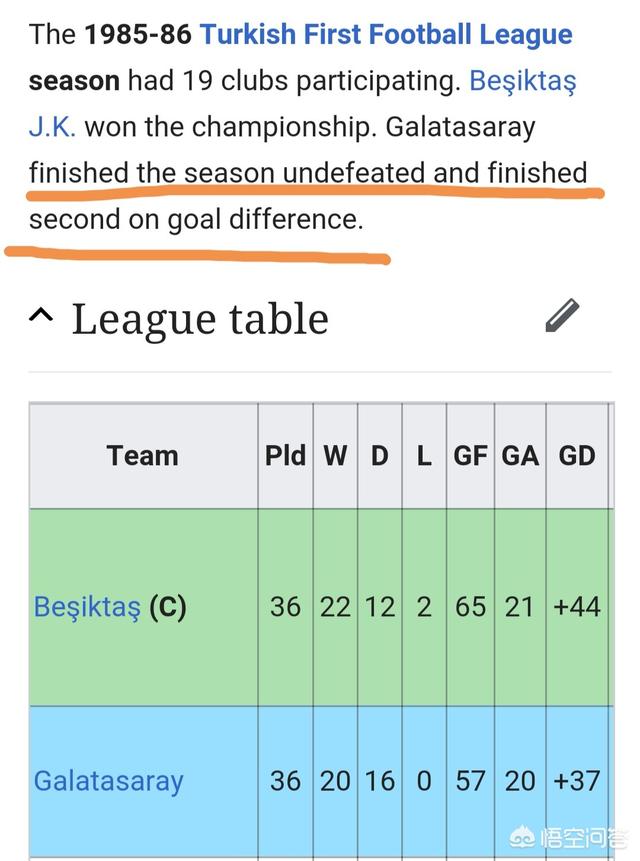This screenshot has width=640, height=861.
Task: Click the L column header
Action: pos(424,456)
